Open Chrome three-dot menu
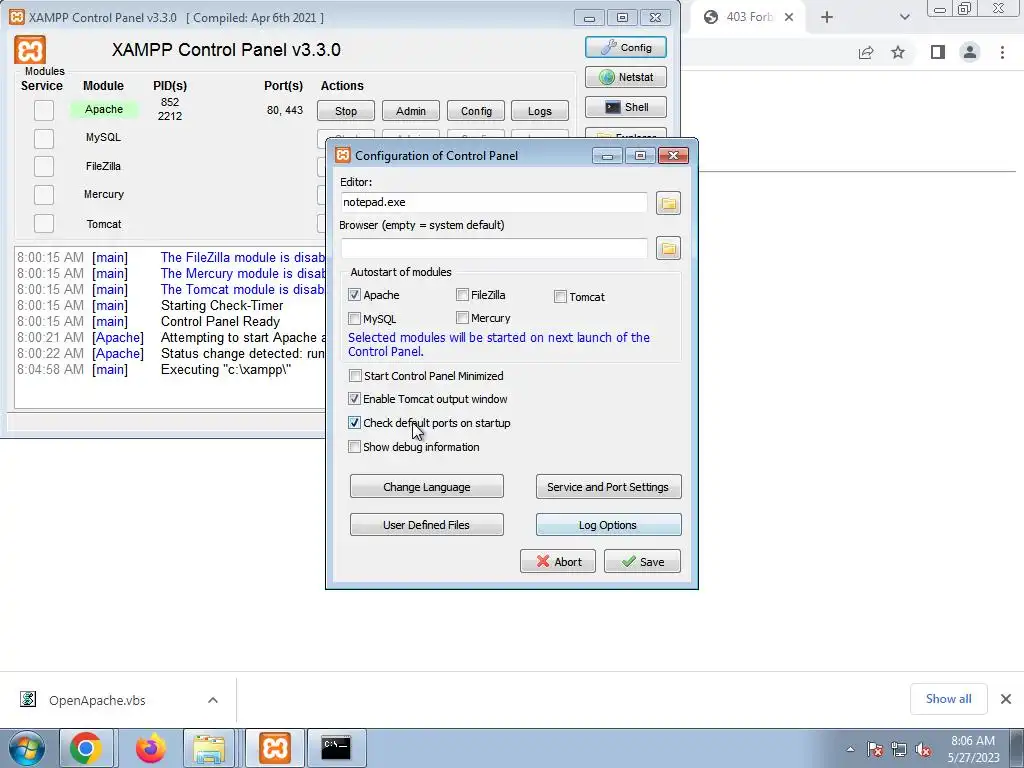 click(x=1002, y=52)
